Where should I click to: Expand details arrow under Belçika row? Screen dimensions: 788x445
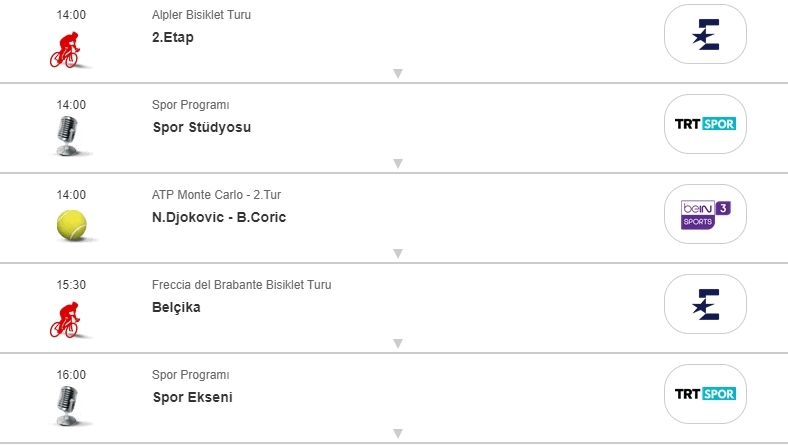[397, 343]
